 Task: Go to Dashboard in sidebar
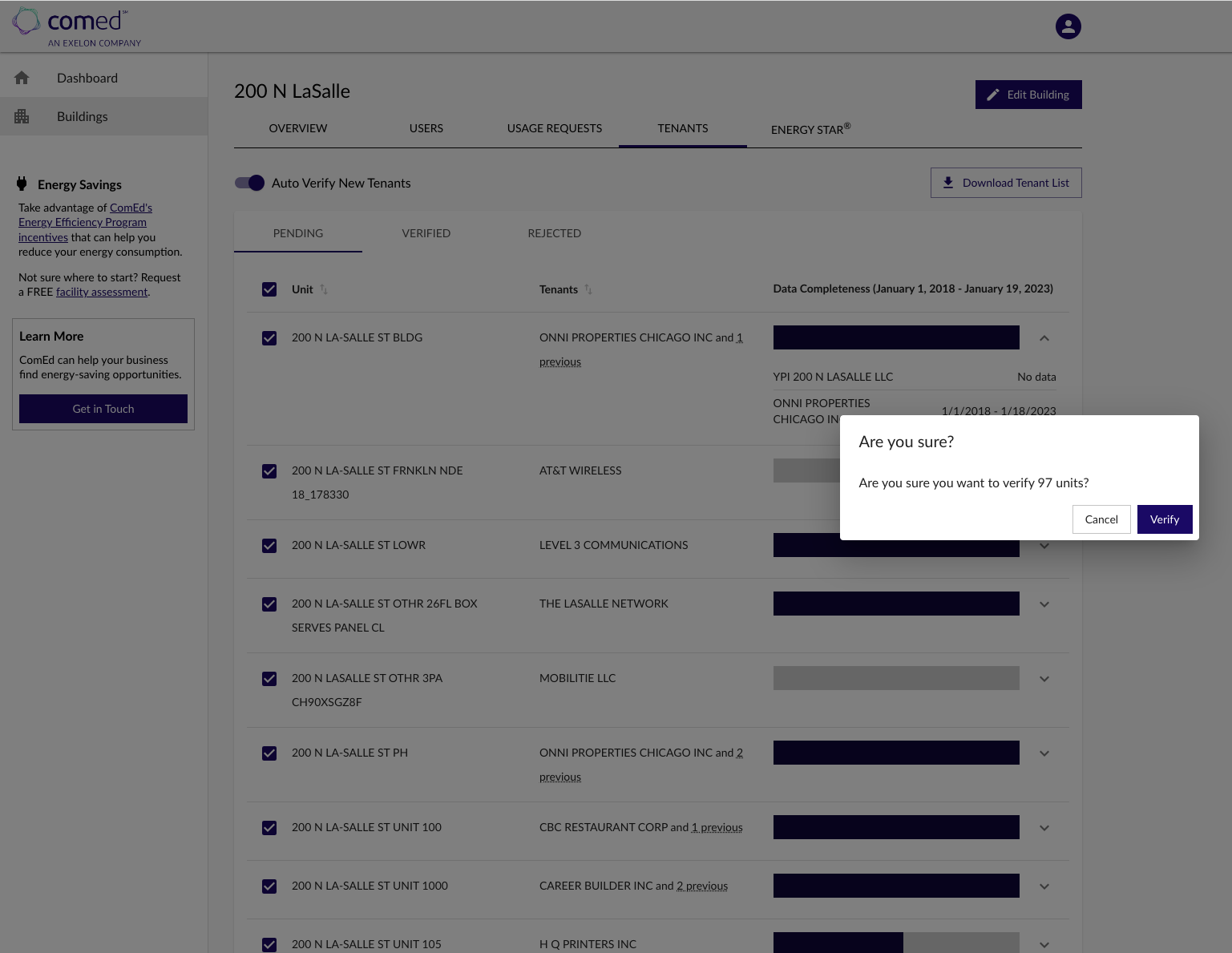pyautogui.click(x=103, y=78)
